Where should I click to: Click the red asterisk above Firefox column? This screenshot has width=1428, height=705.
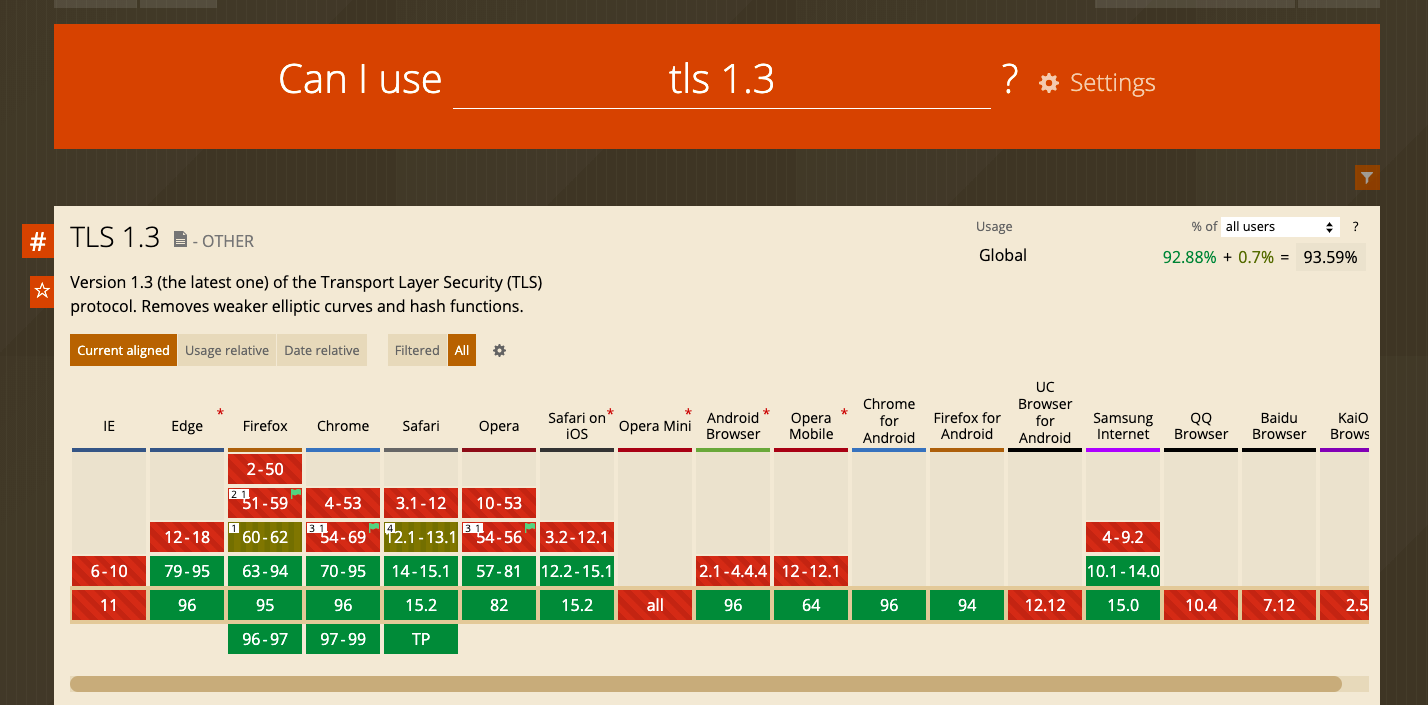[x=220, y=410]
